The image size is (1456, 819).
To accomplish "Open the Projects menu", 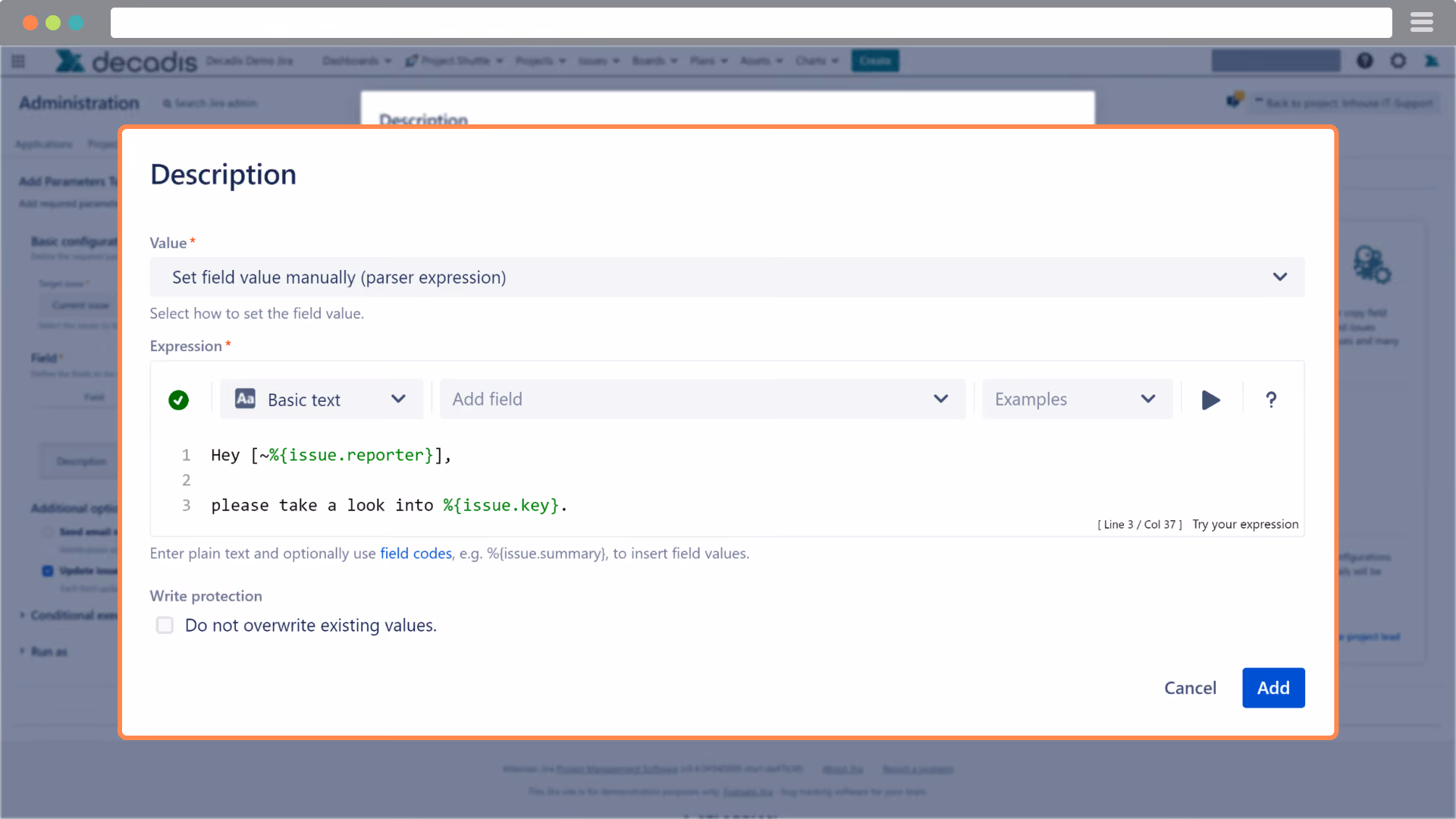I will tap(541, 61).
